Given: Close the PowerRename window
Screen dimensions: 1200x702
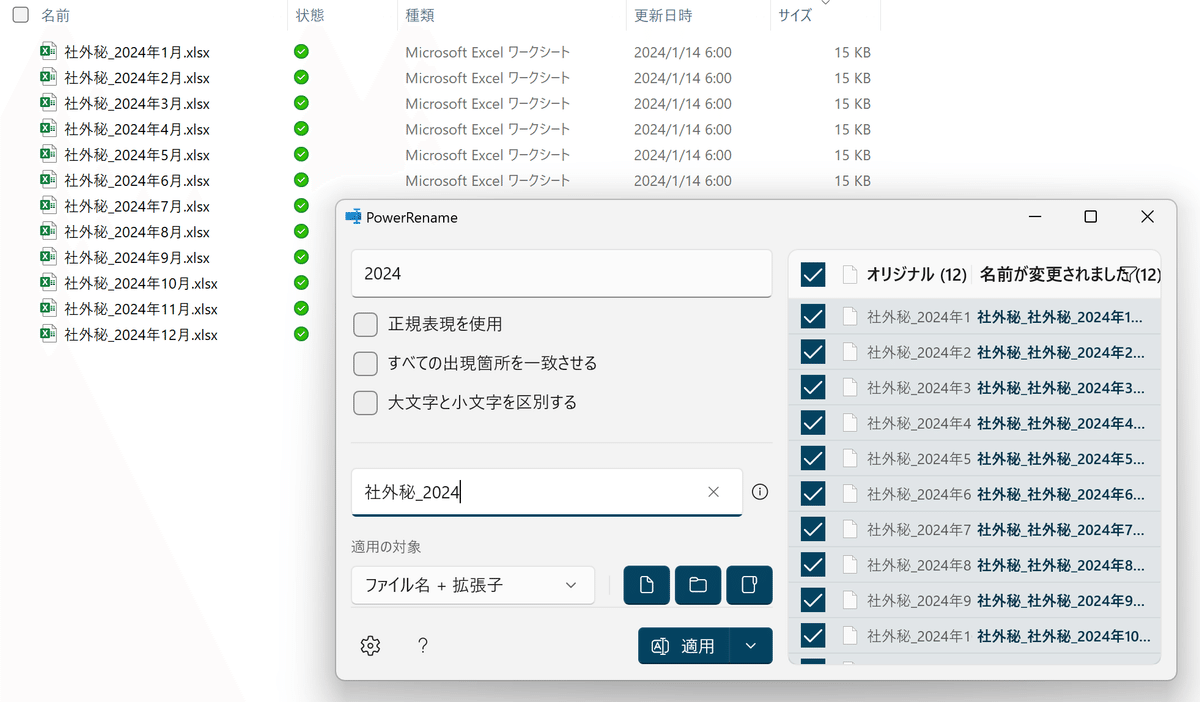Looking at the screenshot, I should click(x=1148, y=217).
